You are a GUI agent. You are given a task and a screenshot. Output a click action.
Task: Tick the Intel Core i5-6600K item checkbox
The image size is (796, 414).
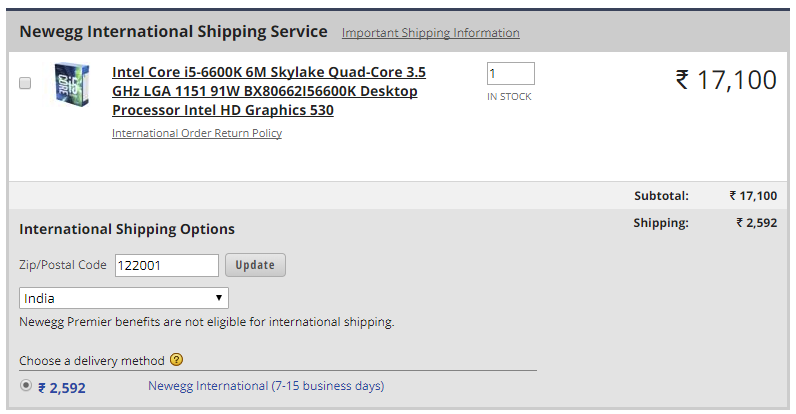(x=25, y=83)
